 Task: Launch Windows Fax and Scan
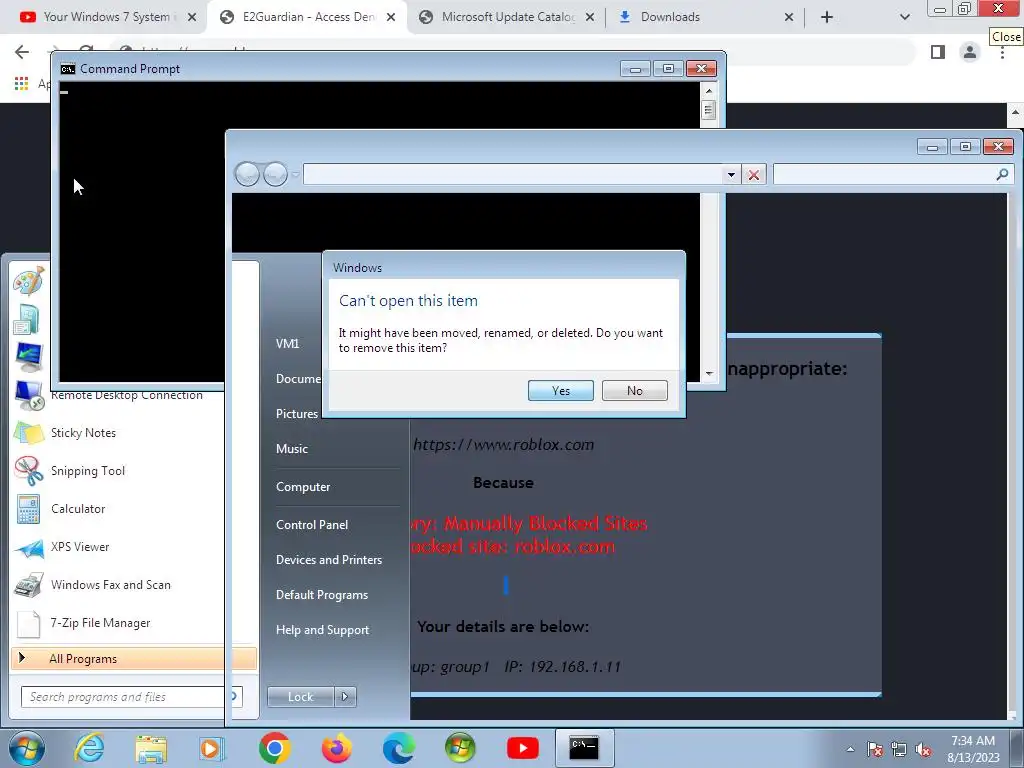pyautogui.click(x=110, y=584)
